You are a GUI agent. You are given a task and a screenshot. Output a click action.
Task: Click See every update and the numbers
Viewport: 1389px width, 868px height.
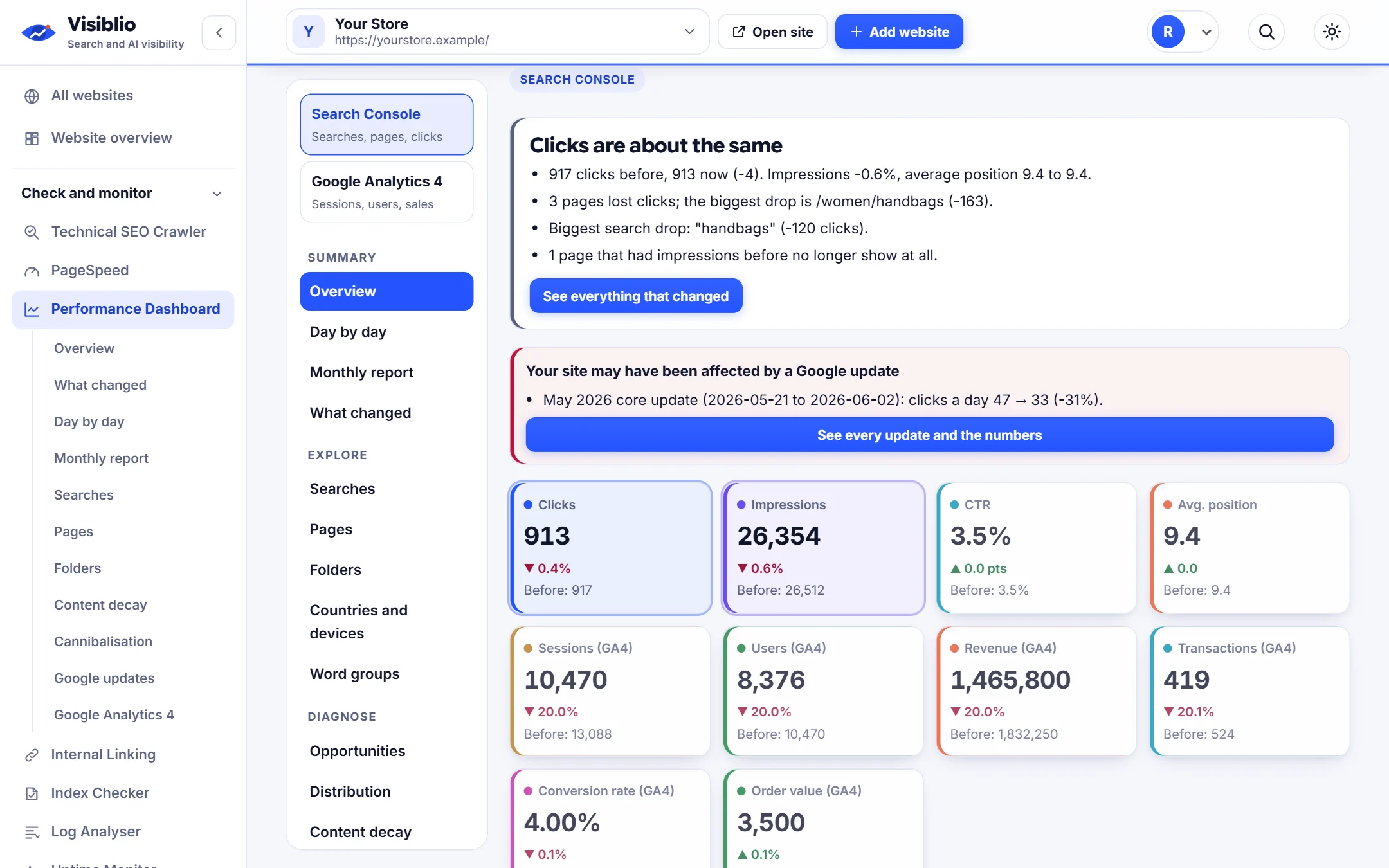(929, 435)
